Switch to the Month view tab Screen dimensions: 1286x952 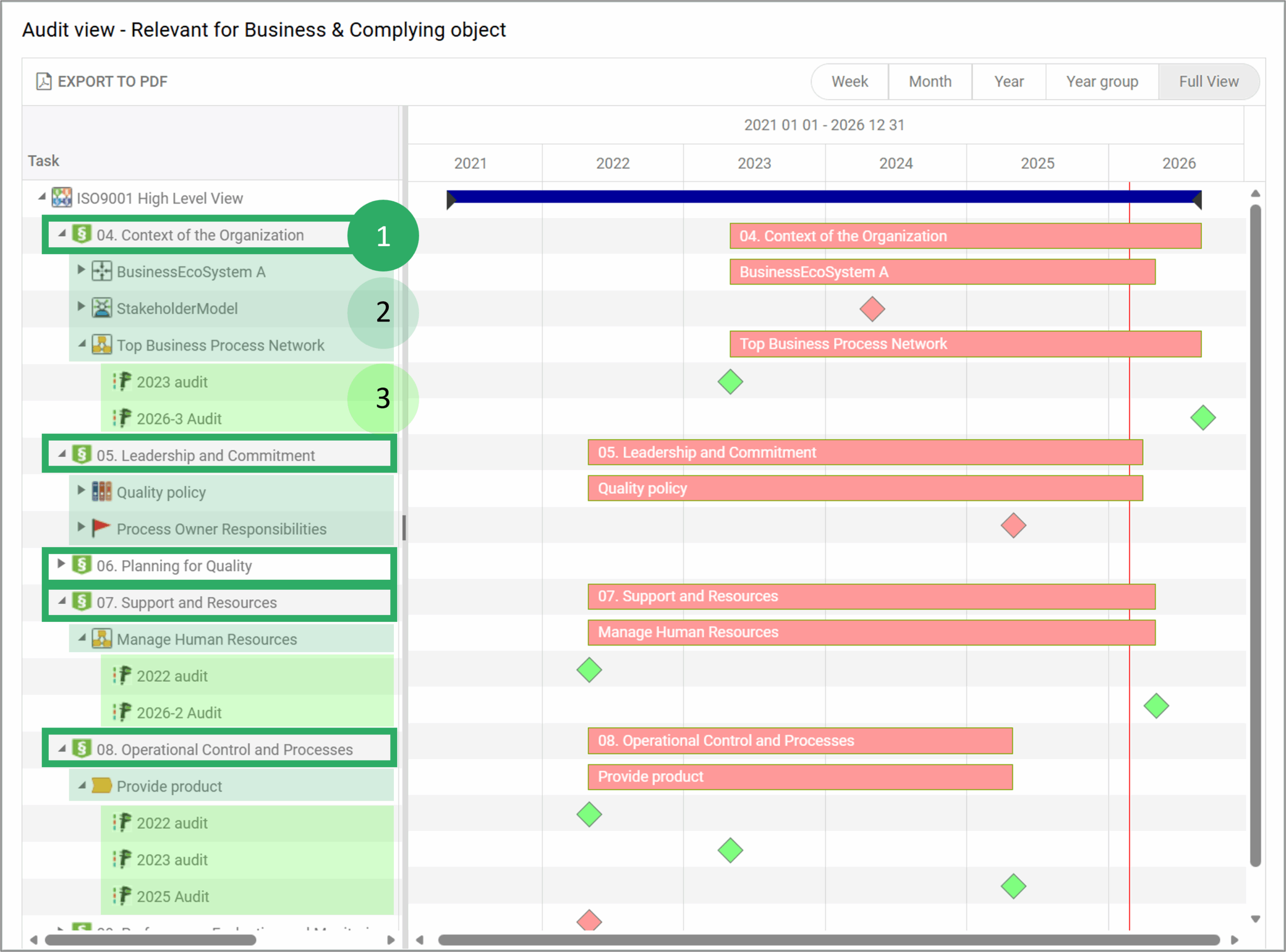[930, 81]
